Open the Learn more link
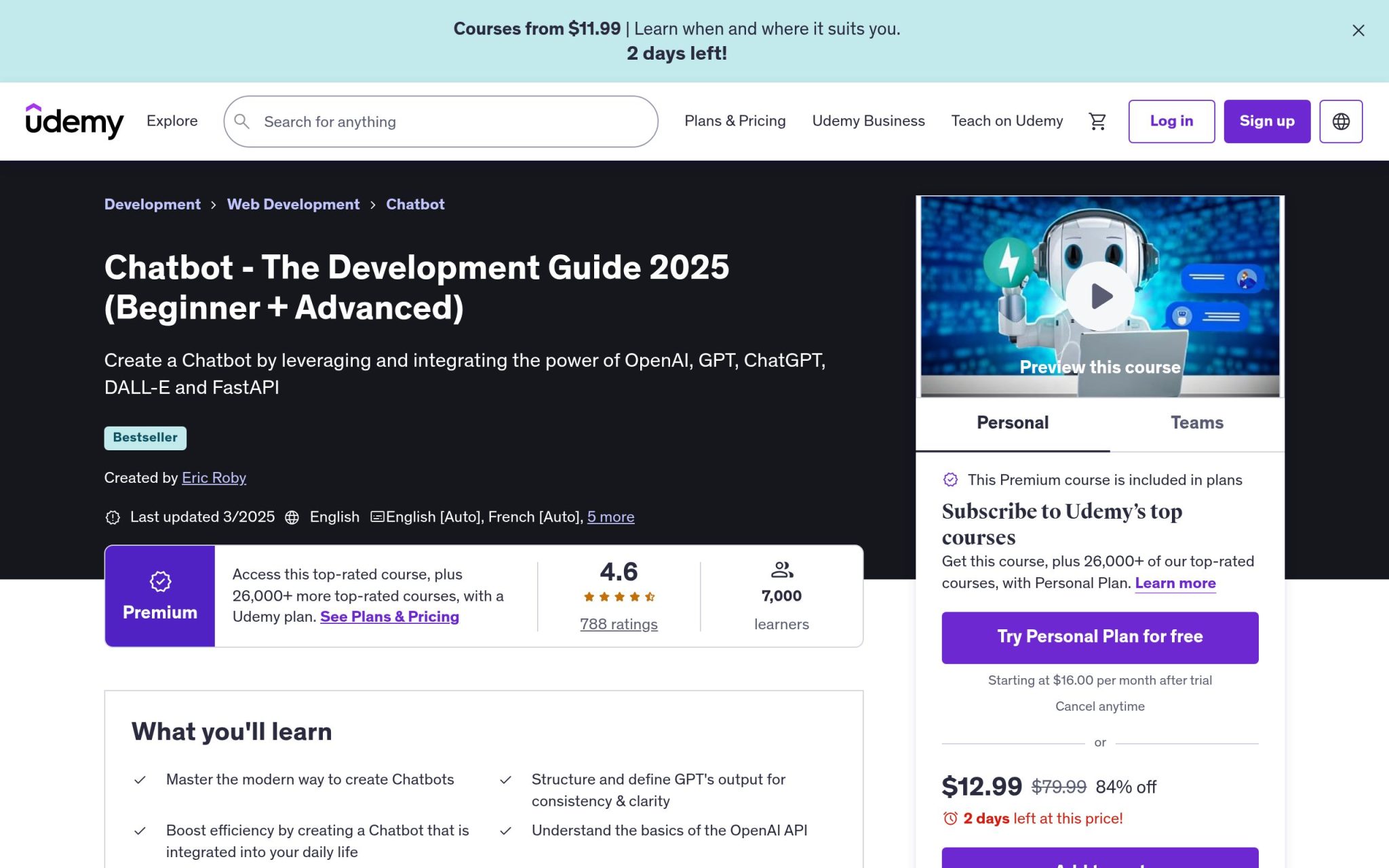The height and width of the screenshot is (868, 1389). click(x=1175, y=583)
